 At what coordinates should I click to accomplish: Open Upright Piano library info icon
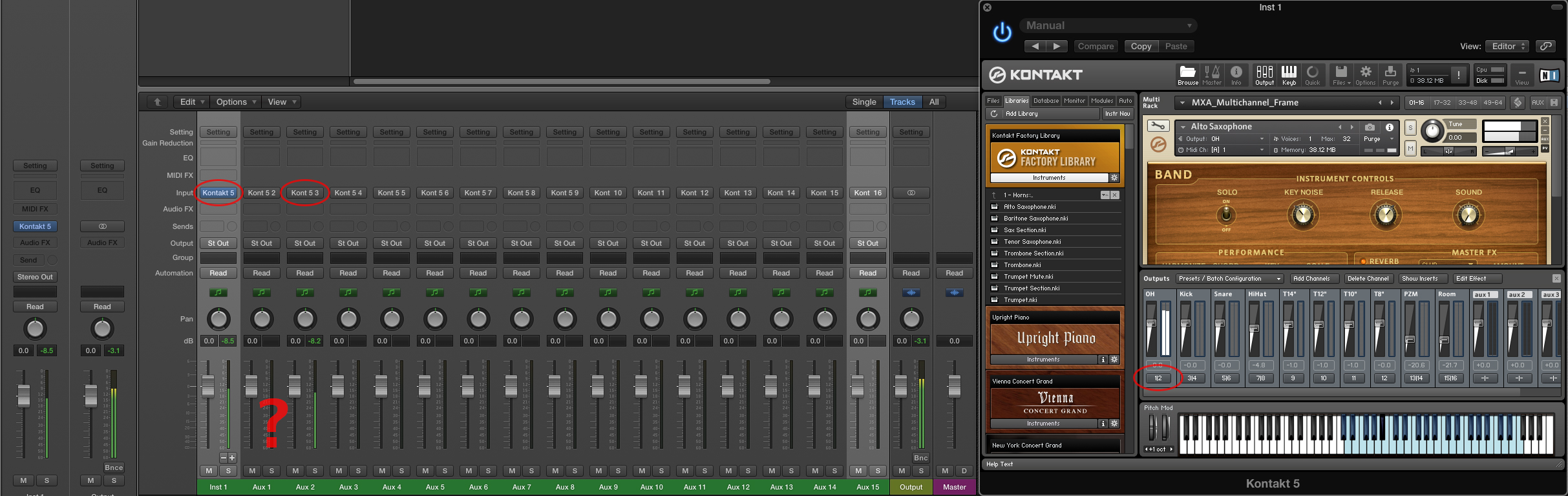pos(1103,360)
